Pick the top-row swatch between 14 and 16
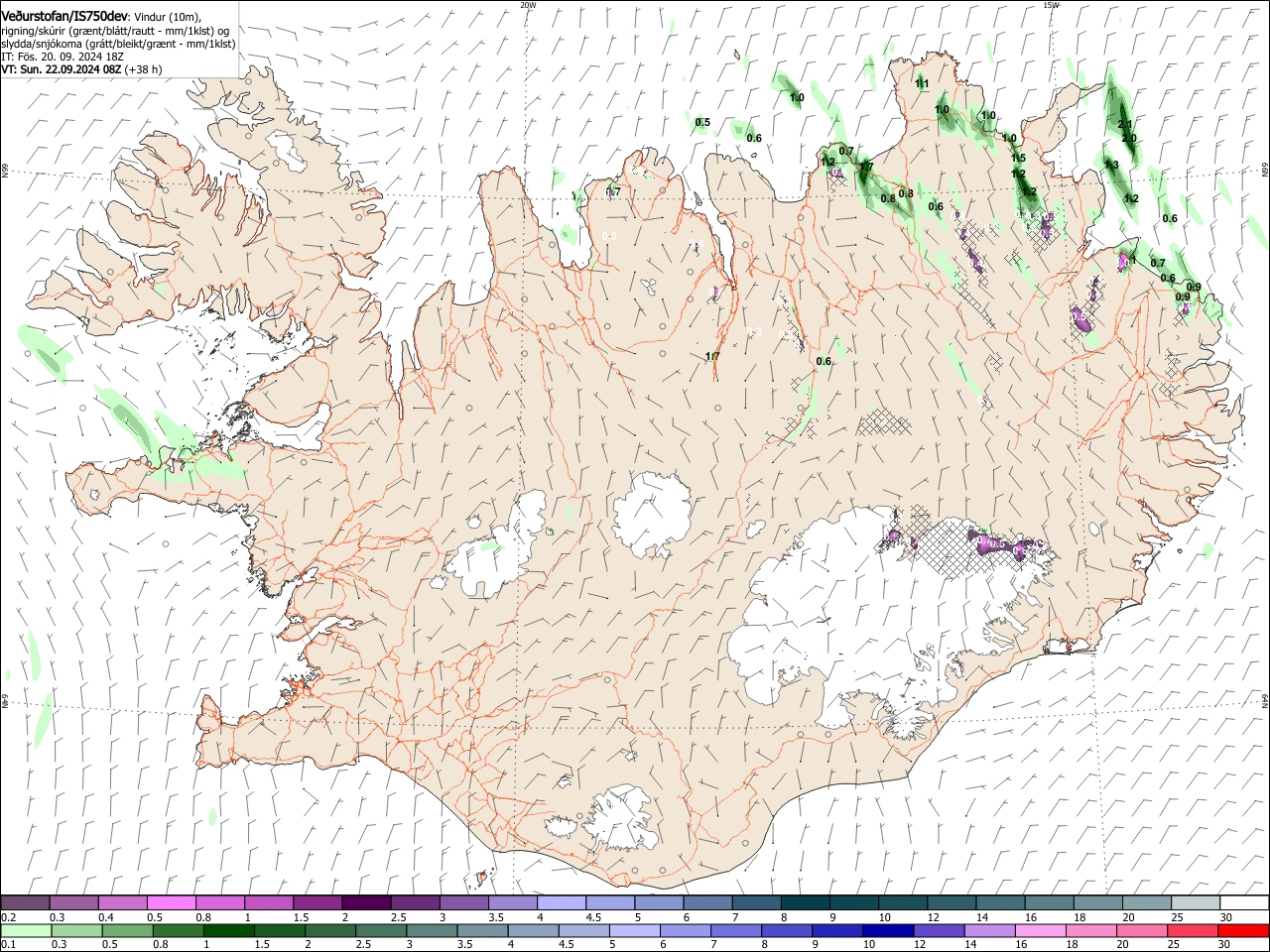Image resolution: width=1270 pixels, height=952 pixels. tap(1001, 903)
